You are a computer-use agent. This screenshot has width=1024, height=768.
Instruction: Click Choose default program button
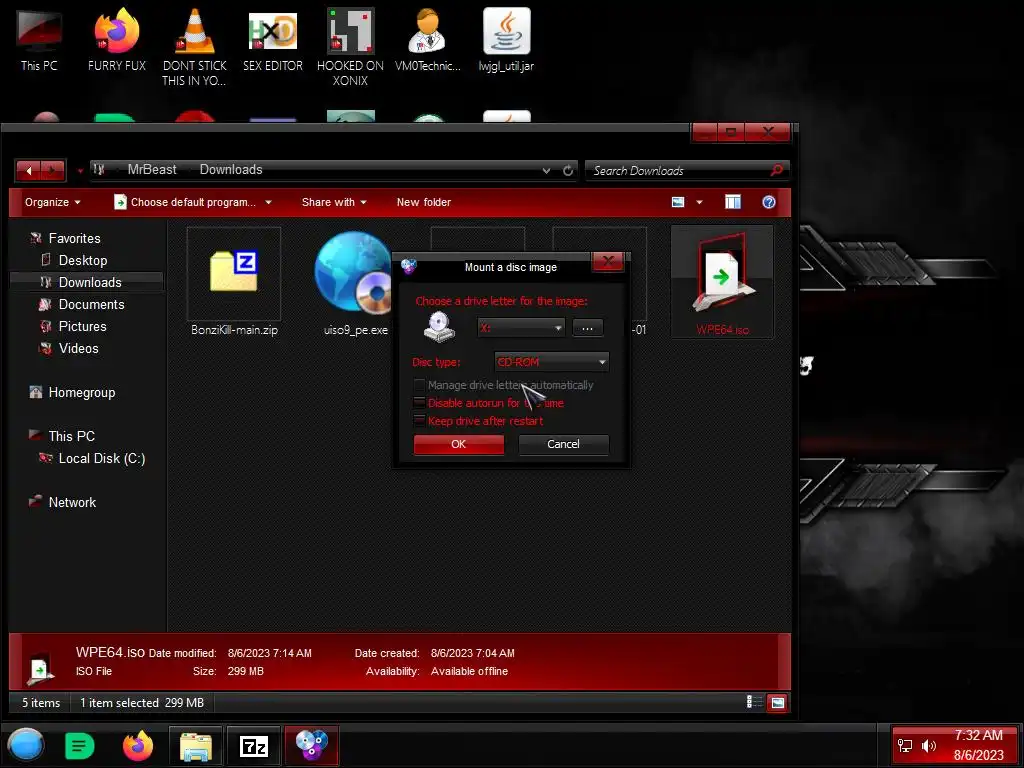pyautogui.click(x=185, y=202)
